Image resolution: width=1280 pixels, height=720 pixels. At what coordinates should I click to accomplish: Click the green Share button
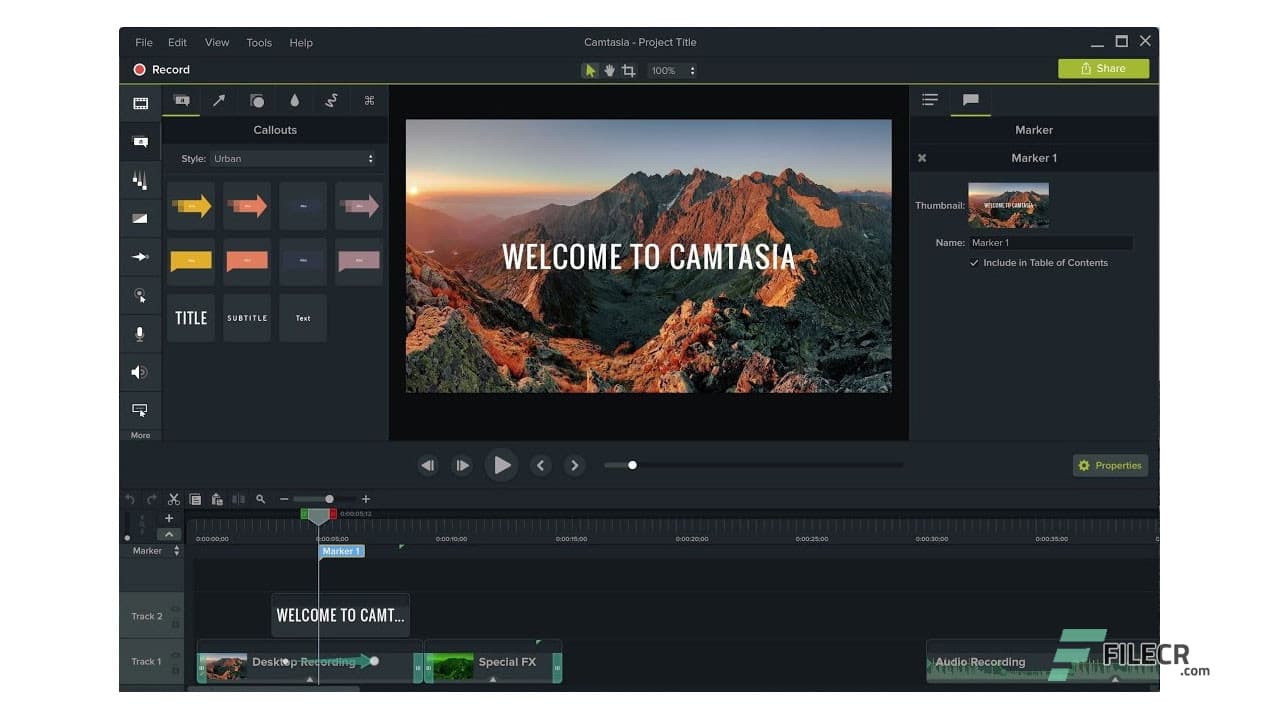[x=1104, y=68]
